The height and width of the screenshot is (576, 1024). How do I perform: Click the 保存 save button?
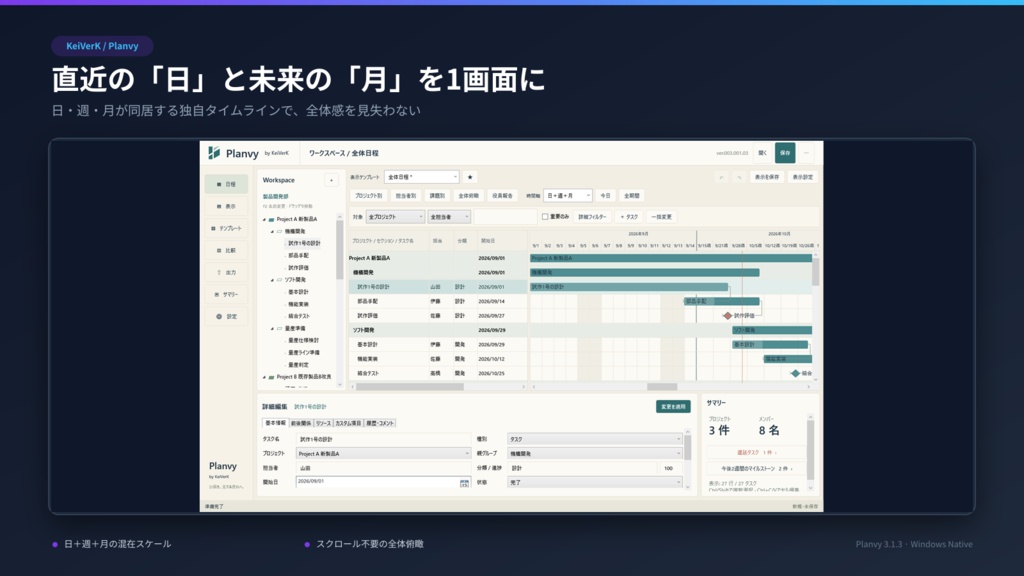click(x=785, y=153)
